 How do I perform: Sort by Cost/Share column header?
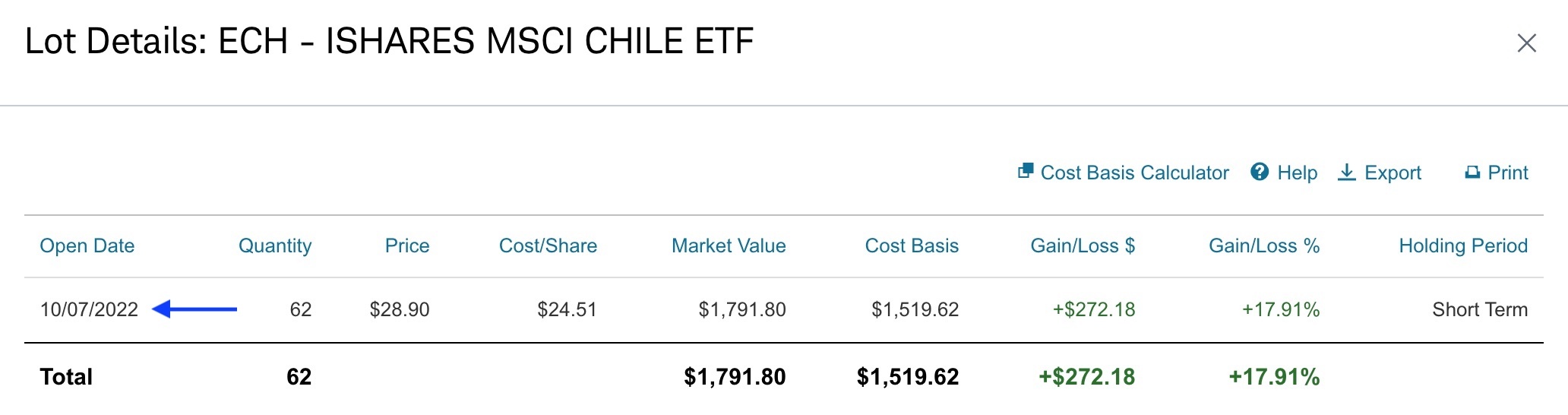point(548,246)
